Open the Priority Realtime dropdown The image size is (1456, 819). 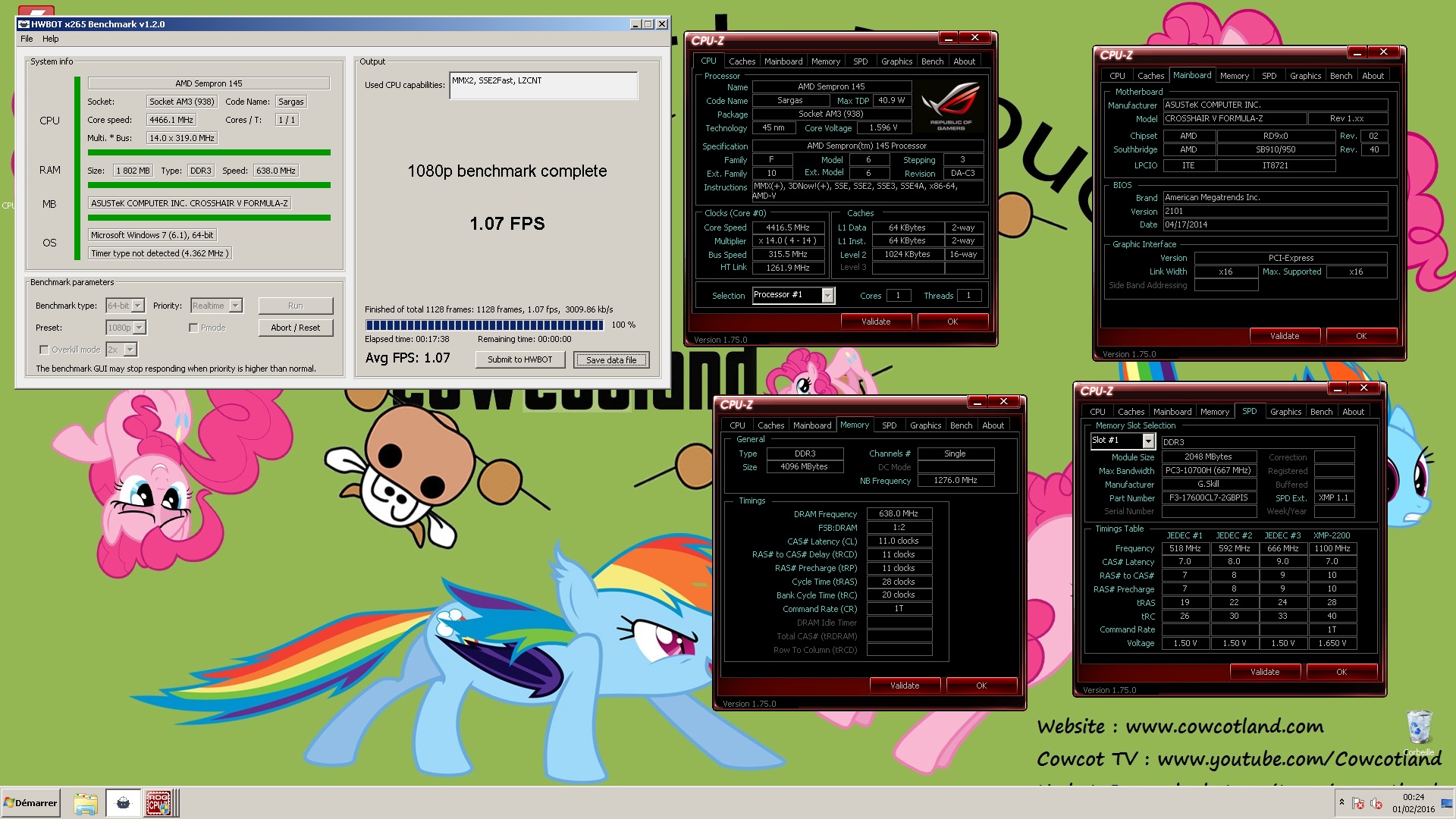coord(236,306)
